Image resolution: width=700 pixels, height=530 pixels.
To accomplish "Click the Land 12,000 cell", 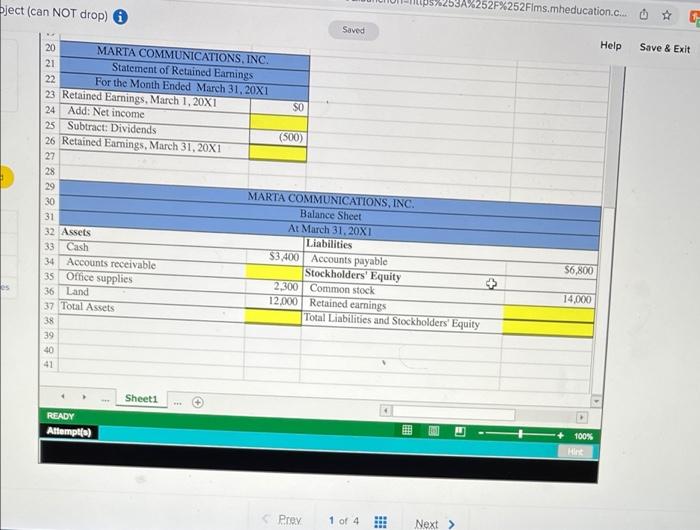I will tap(273, 301).
